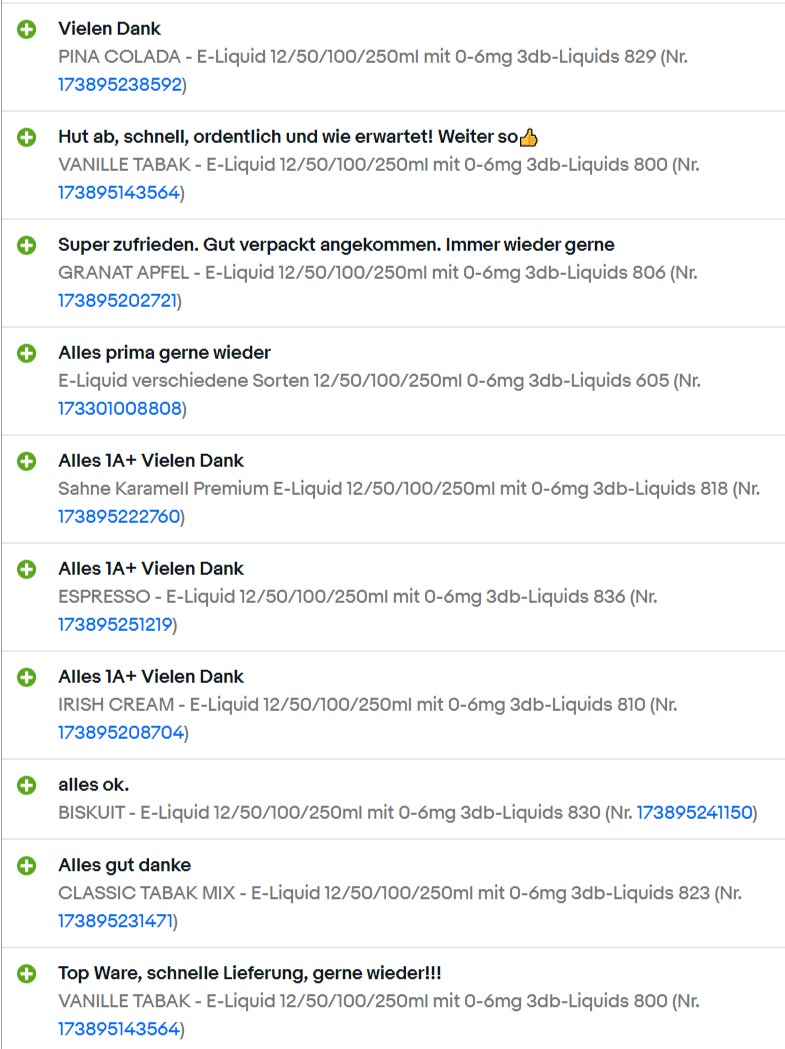This screenshot has height=1049, width=785.
Task: Open item number 173895238592 link
Action: [120, 85]
